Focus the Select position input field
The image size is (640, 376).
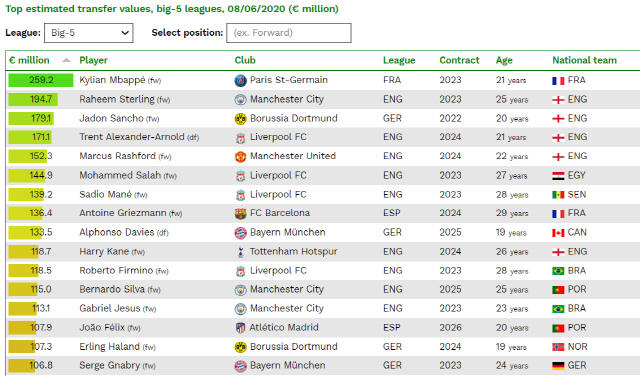[x=289, y=33]
